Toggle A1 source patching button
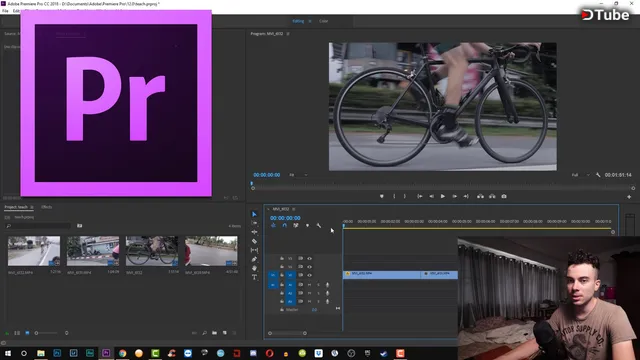The width and height of the screenshot is (640, 360). click(273, 284)
